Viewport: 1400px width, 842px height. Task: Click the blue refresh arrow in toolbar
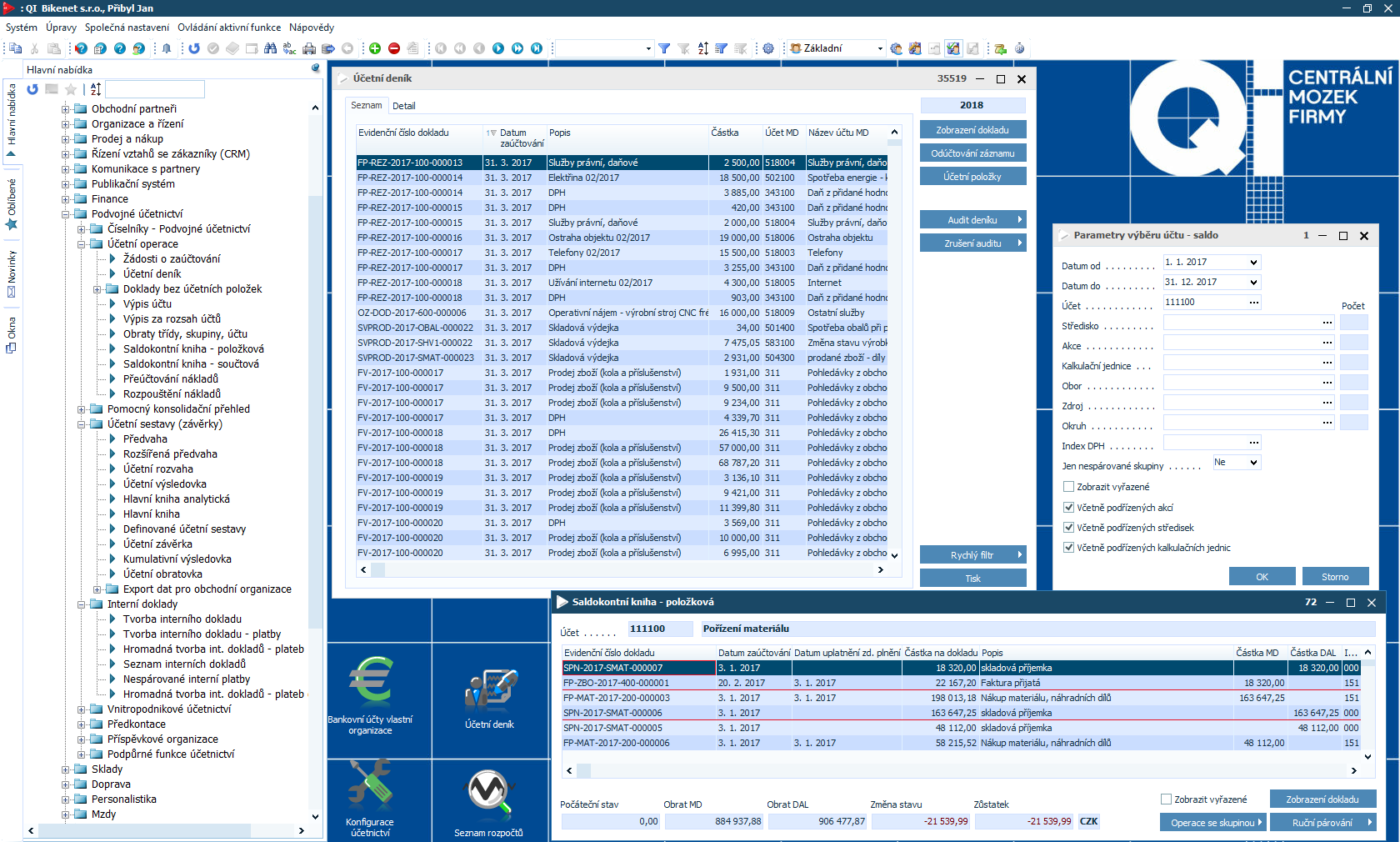coord(194,48)
